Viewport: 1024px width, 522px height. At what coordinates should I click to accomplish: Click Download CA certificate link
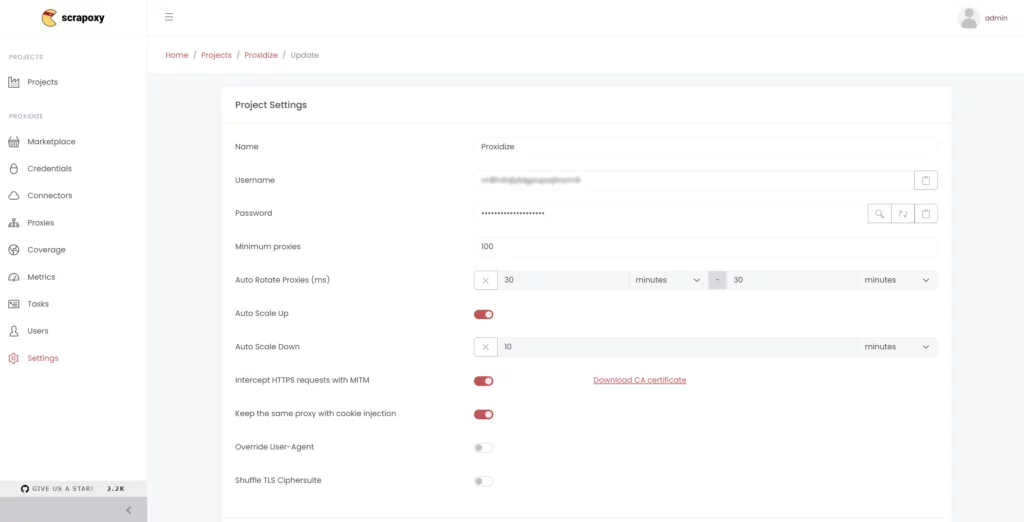pyautogui.click(x=639, y=380)
